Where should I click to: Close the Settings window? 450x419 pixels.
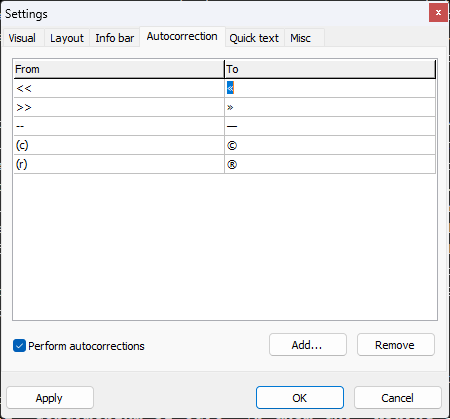(438, 13)
